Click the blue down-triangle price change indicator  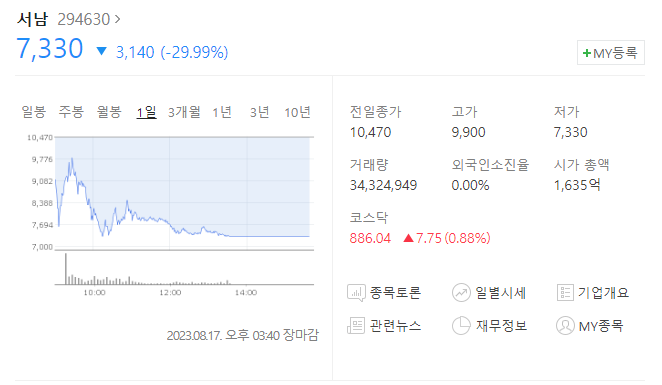[101, 52]
